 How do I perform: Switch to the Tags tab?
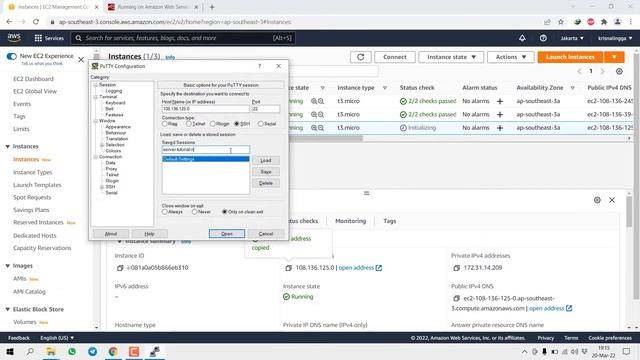click(389, 221)
